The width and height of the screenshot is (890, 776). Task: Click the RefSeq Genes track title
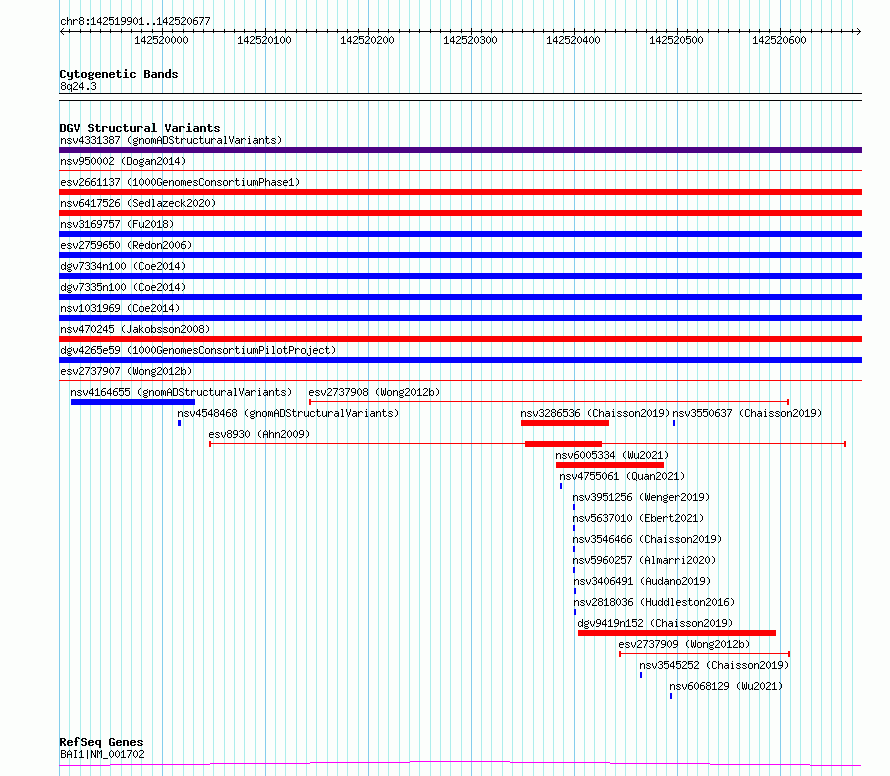pos(101,742)
